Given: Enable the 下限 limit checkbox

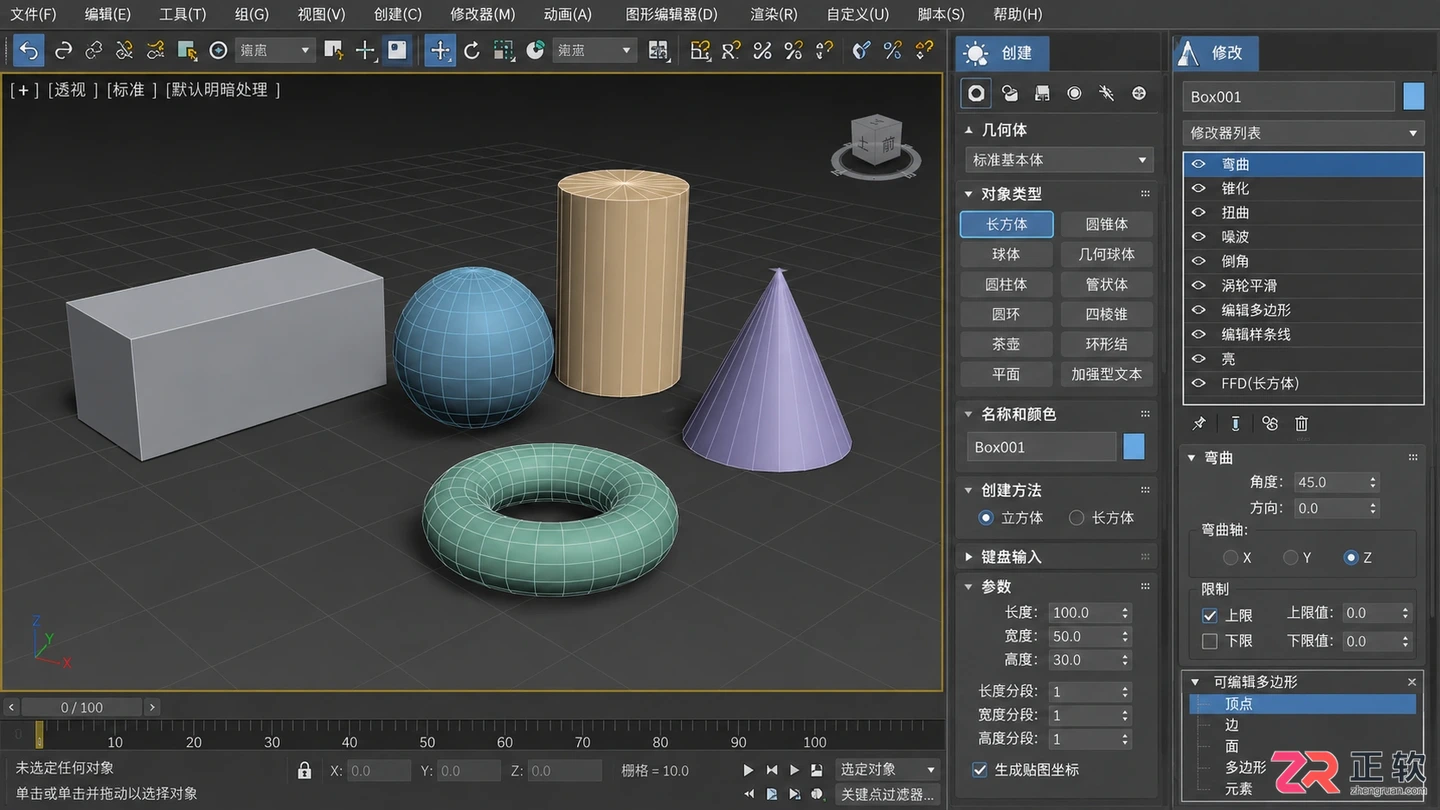Looking at the screenshot, I should point(1210,641).
